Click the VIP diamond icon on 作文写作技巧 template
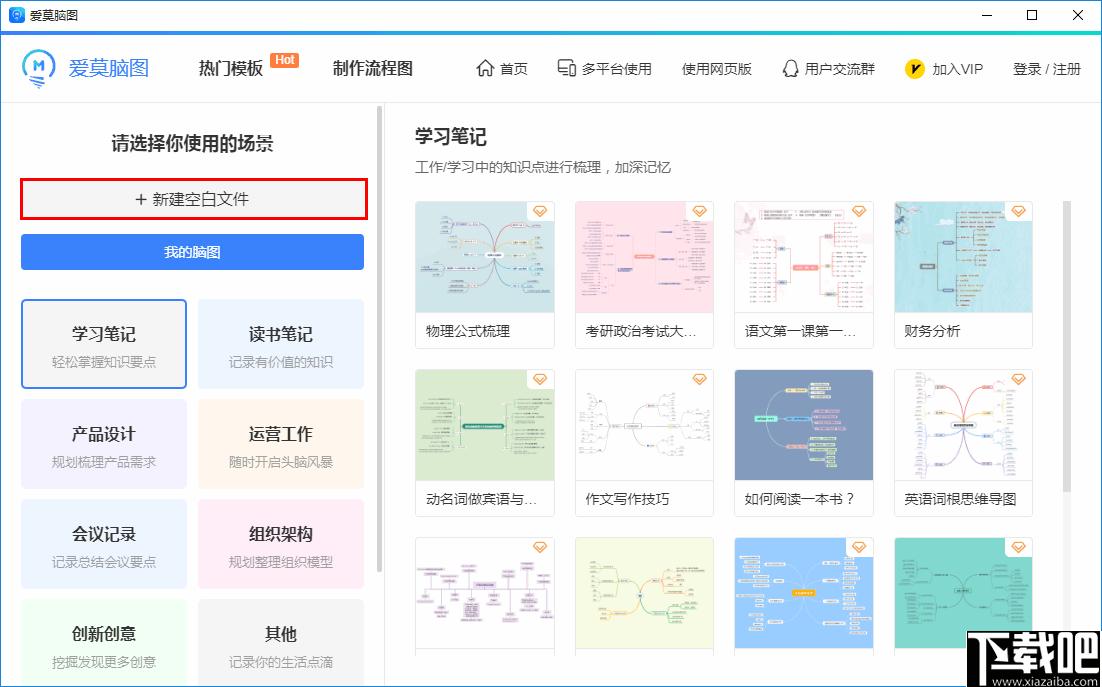 (x=699, y=379)
